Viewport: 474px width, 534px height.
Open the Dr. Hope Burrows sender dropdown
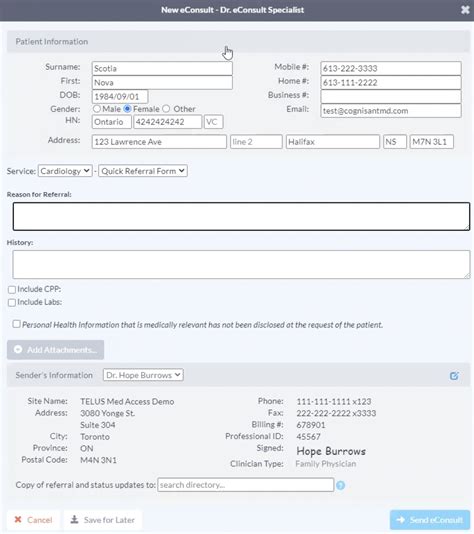coord(143,375)
